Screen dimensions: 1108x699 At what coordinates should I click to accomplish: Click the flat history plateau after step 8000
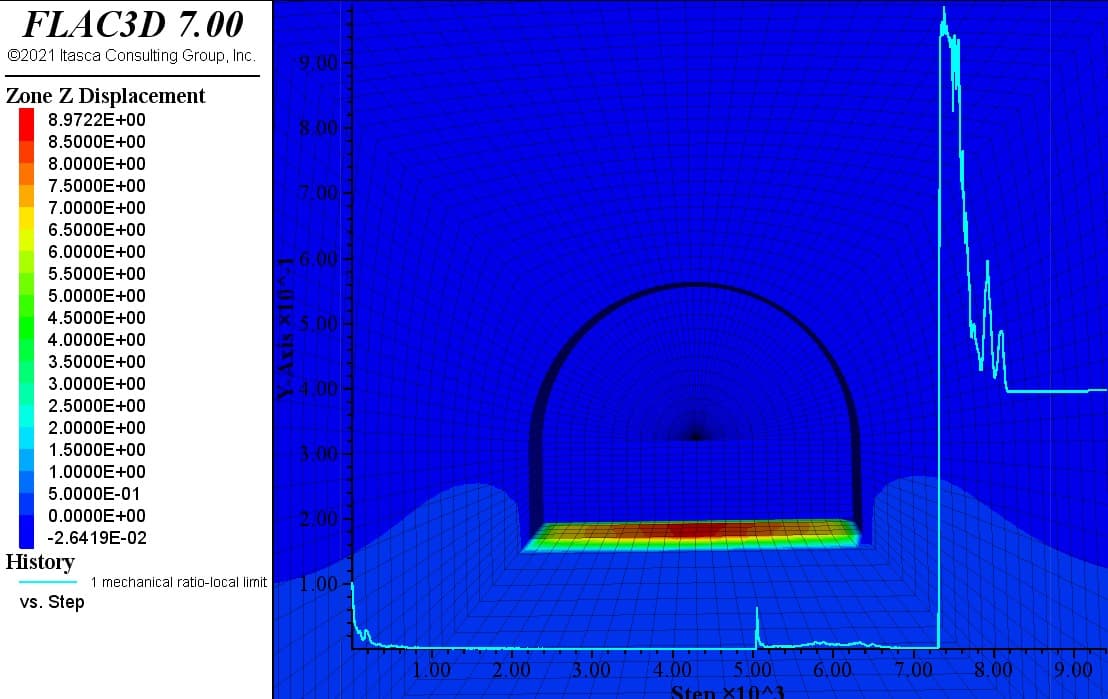pyautogui.click(x=1056, y=390)
